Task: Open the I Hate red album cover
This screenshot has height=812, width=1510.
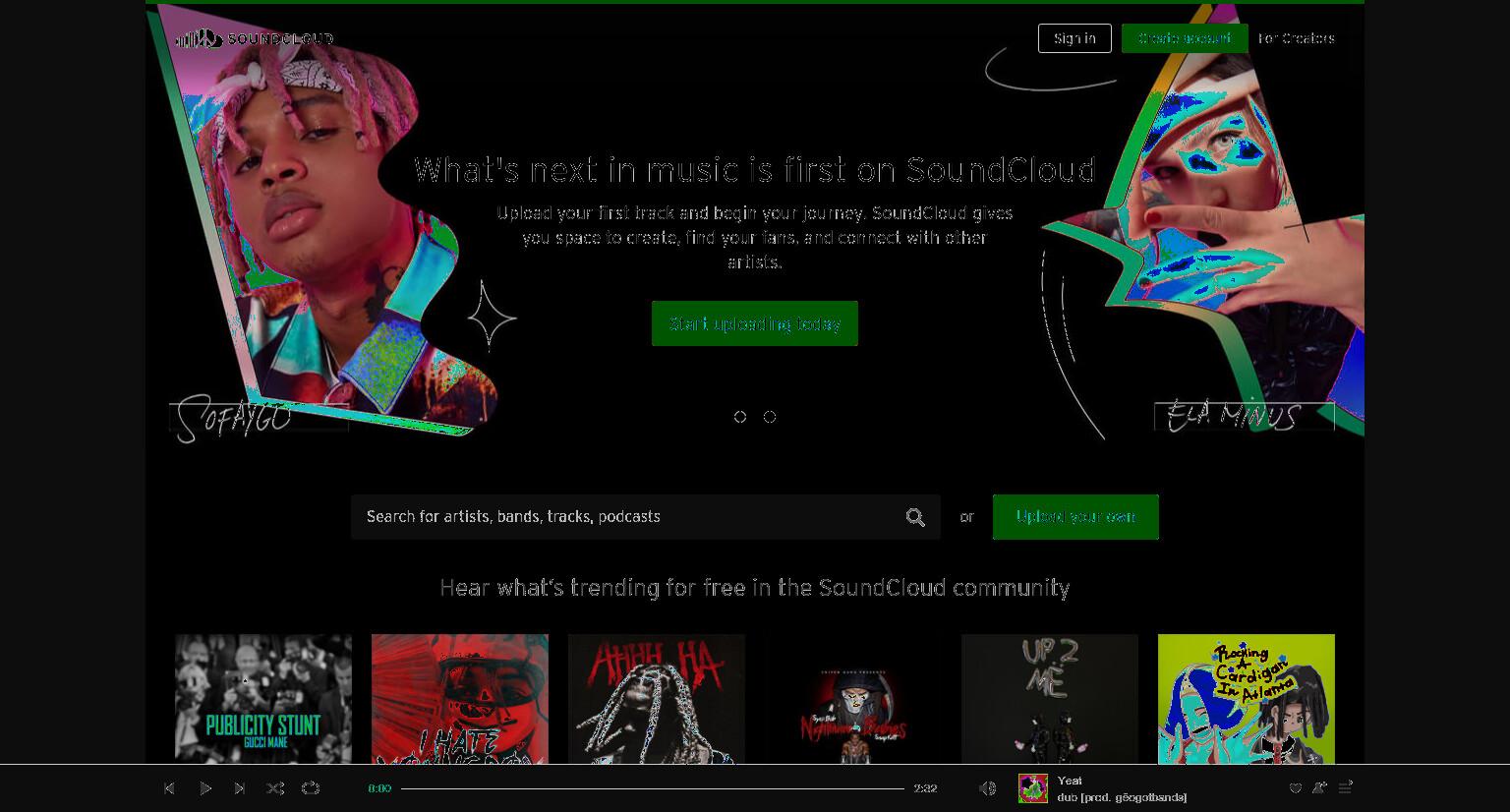Action: click(x=460, y=699)
